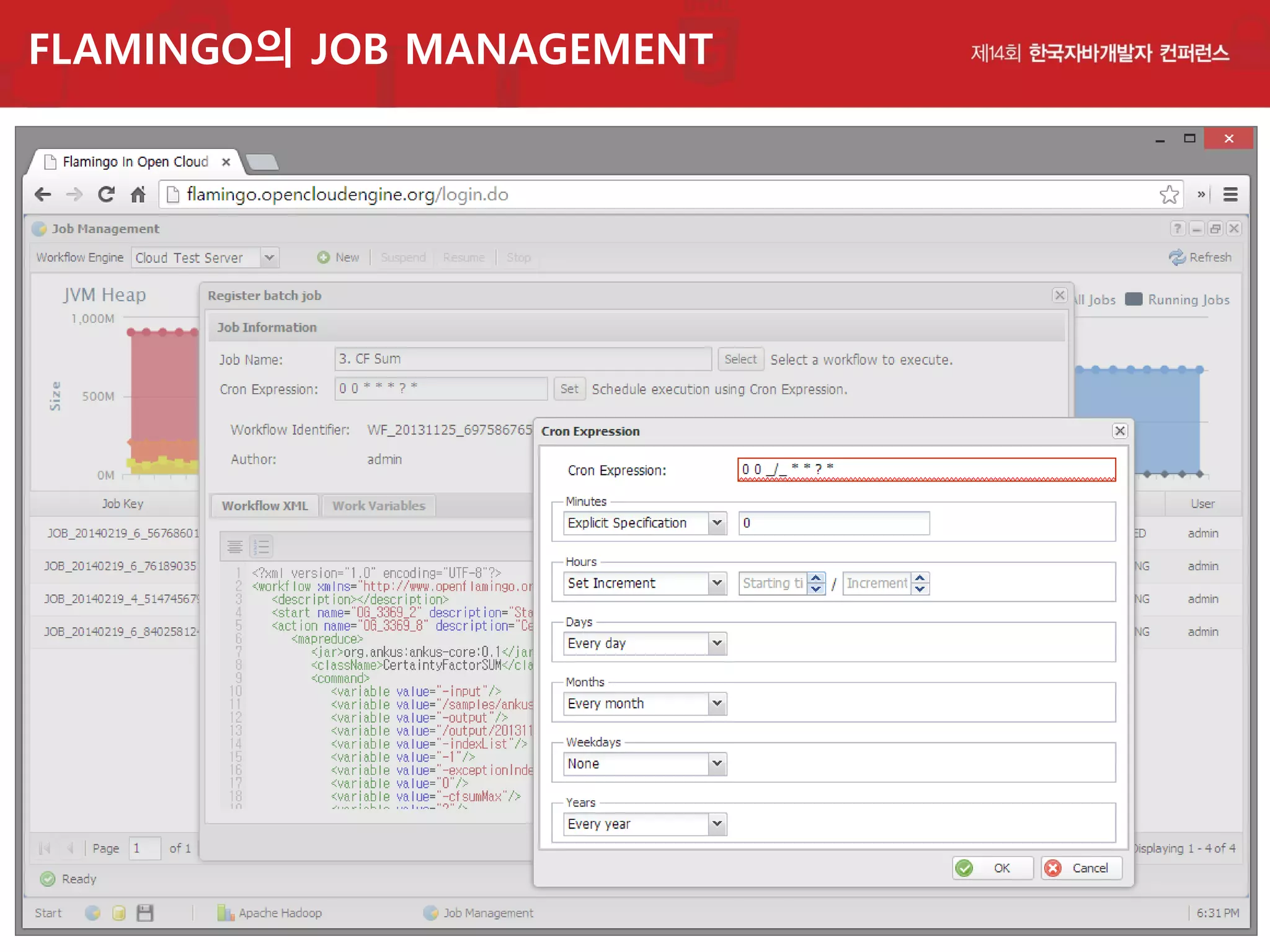
Task: Open a new browser tab
Action: point(262,162)
